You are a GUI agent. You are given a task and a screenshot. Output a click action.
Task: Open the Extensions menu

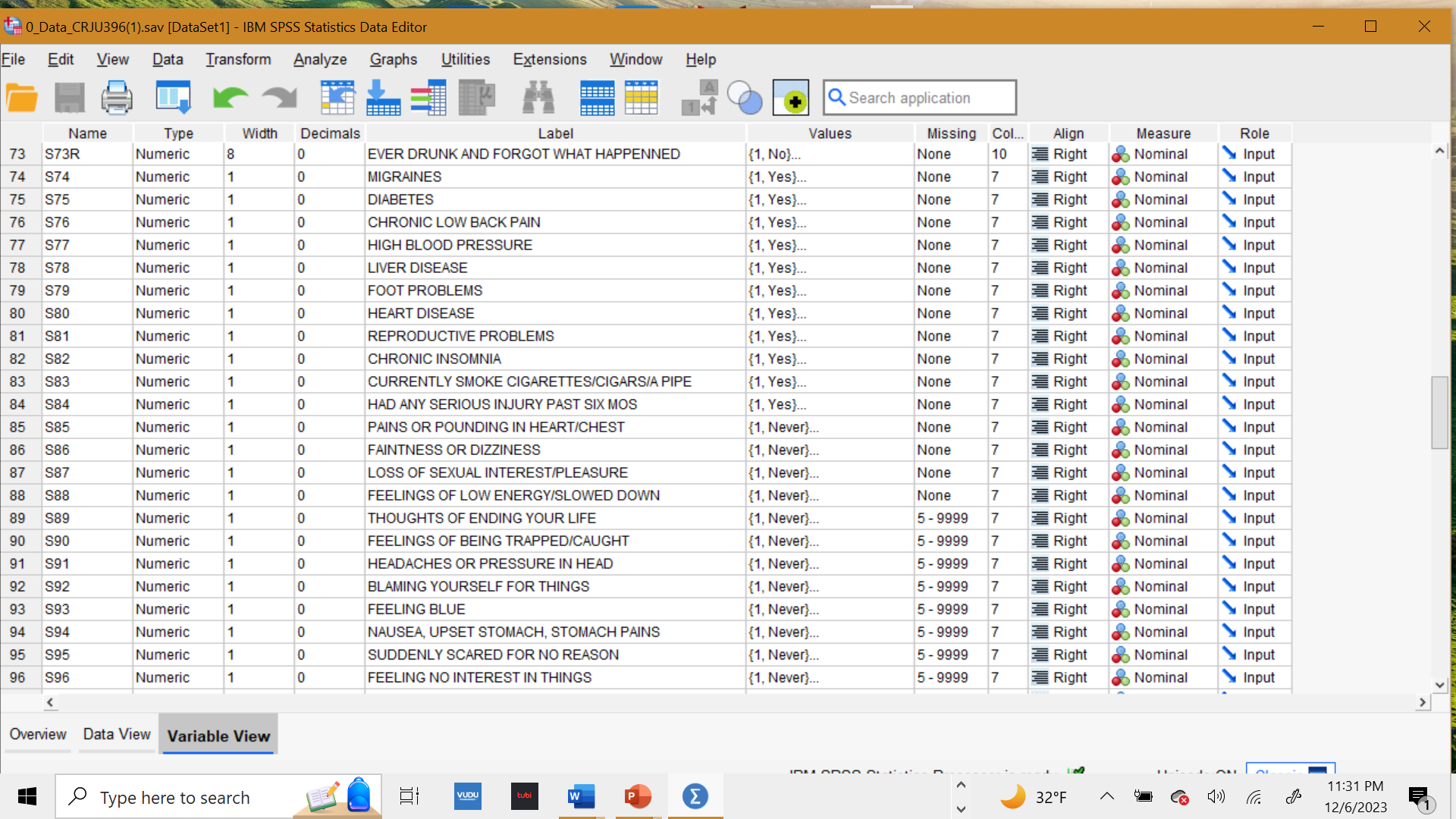(x=550, y=59)
